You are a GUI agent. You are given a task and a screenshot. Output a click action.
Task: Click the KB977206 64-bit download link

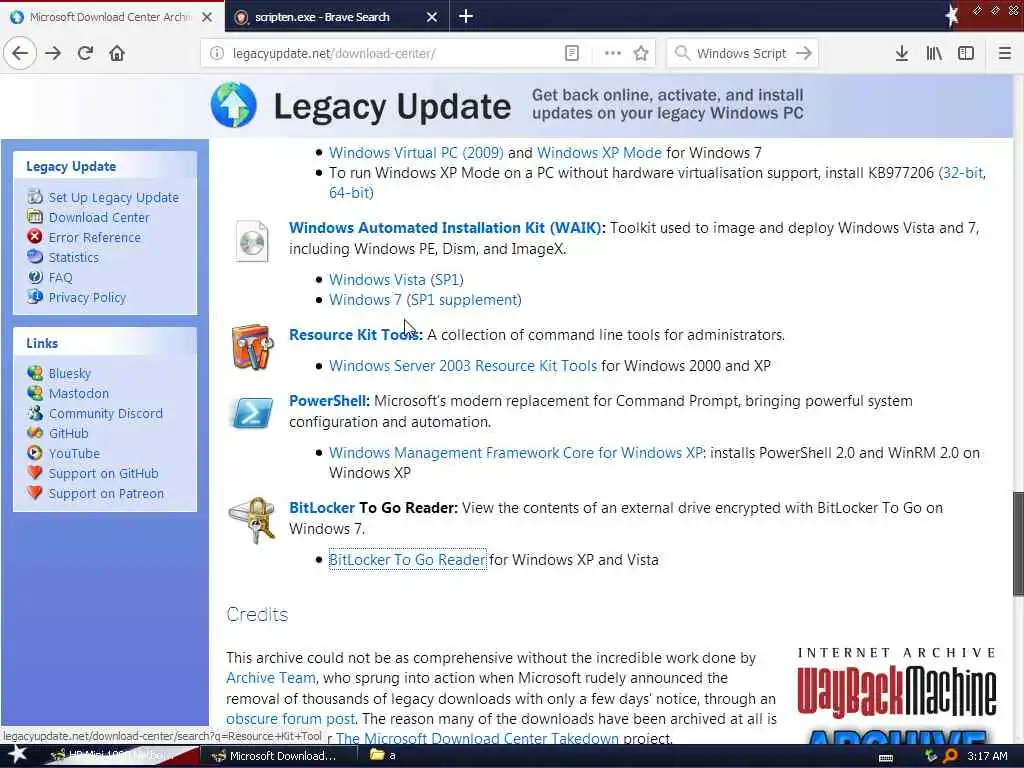click(351, 193)
